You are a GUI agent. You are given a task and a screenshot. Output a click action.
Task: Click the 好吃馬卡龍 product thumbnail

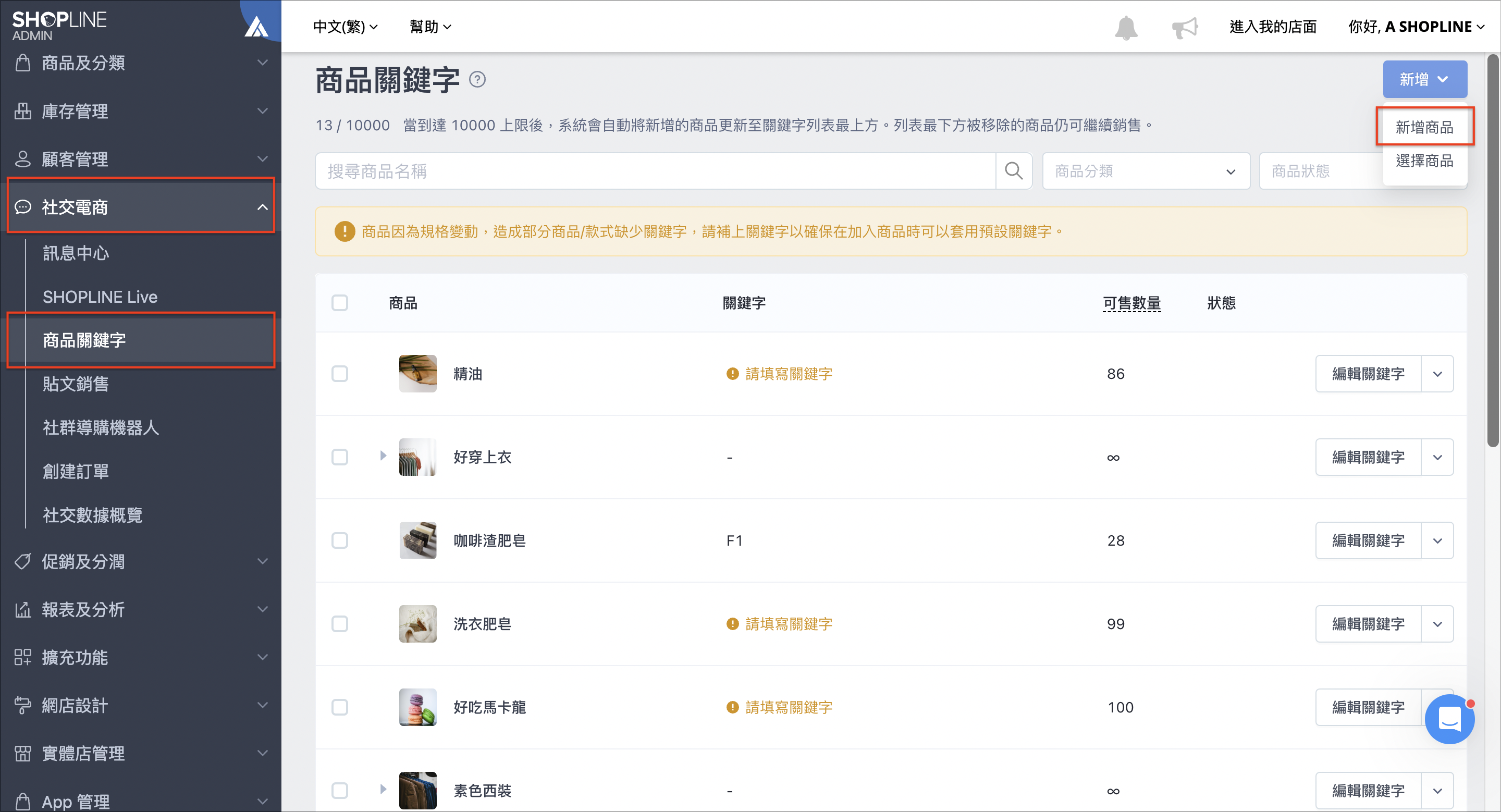pyautogui.click(x=418, y=707)
